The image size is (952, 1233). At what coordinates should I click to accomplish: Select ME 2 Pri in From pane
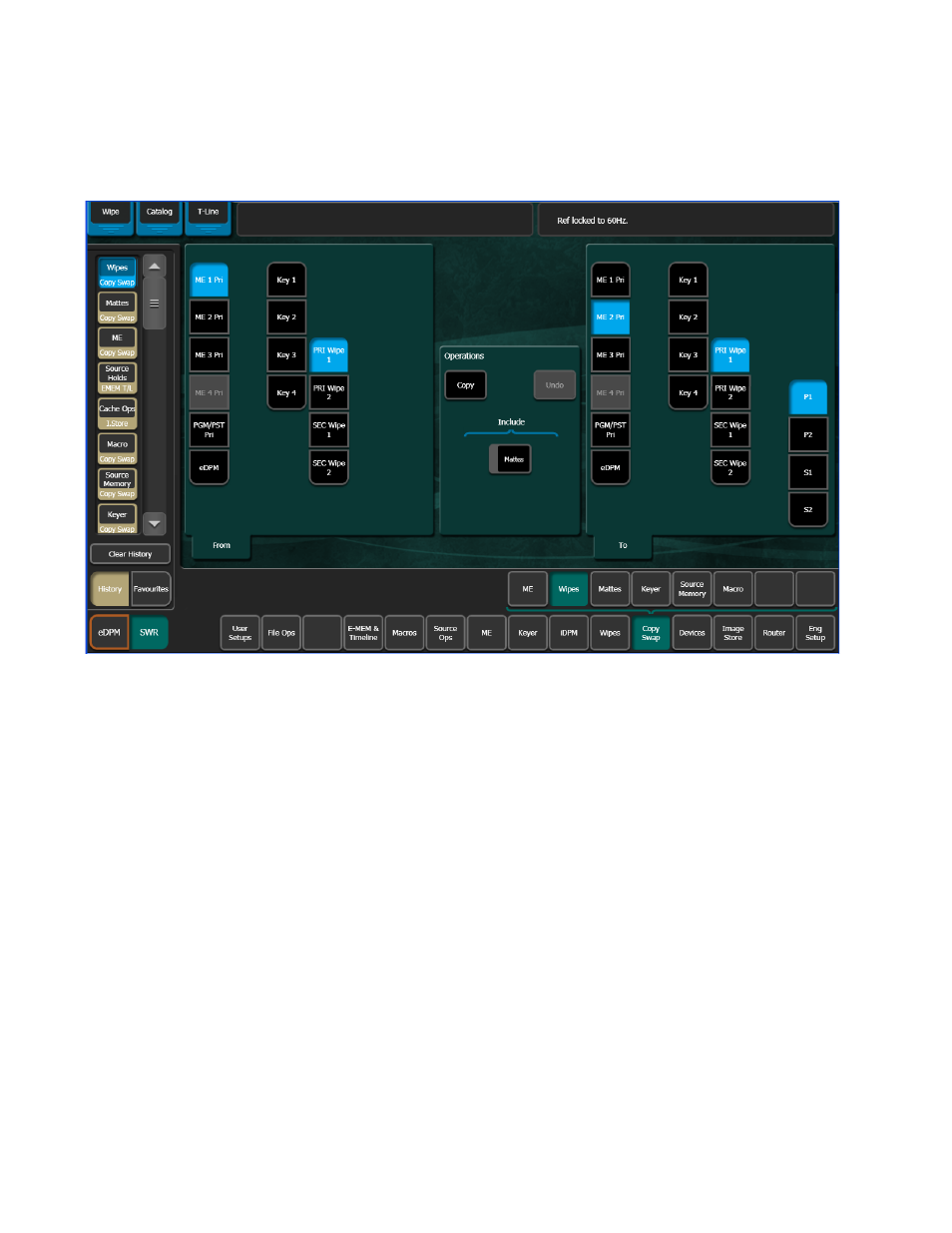(209, 317)
